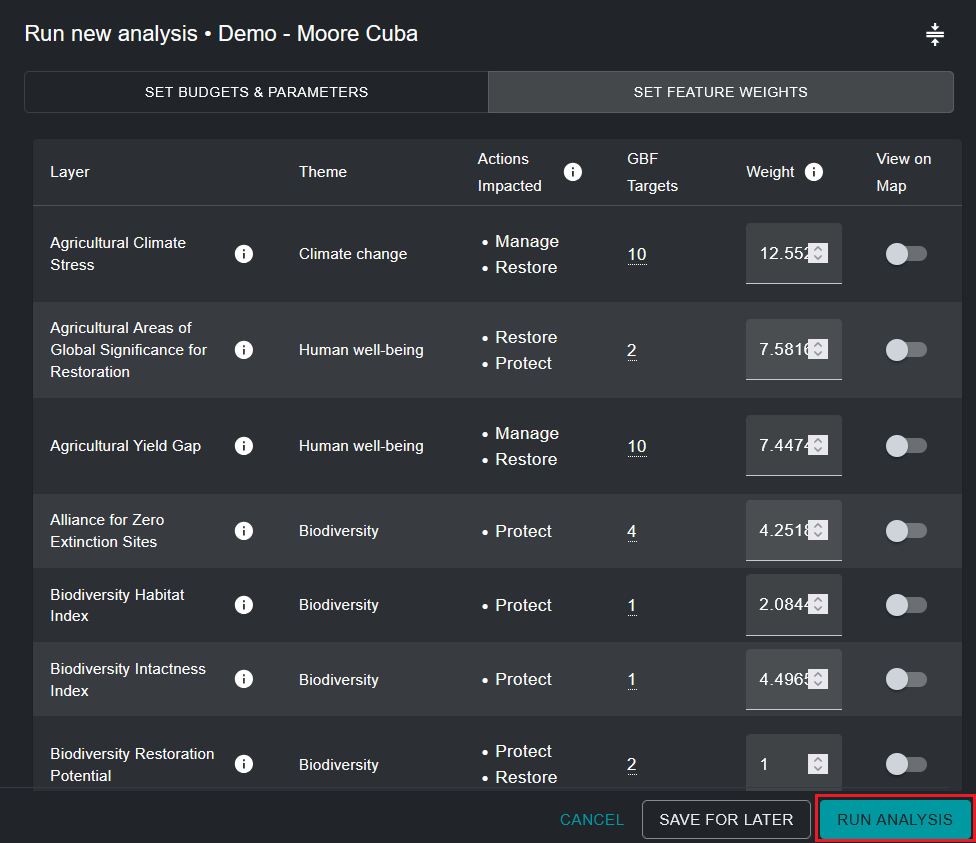This screenshot has width=976, height=843.
Task: Open the Weight column info icon
Action: pos(814,172)
